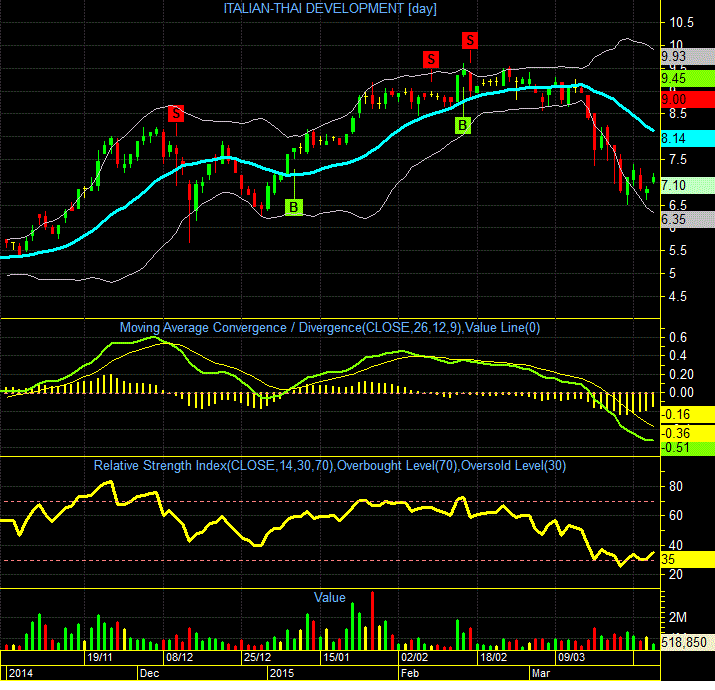Image resolution: width=715 pixels, height=690 pixels.
Task: Click the 2014 year label on timeline
Action: point(21,673)
